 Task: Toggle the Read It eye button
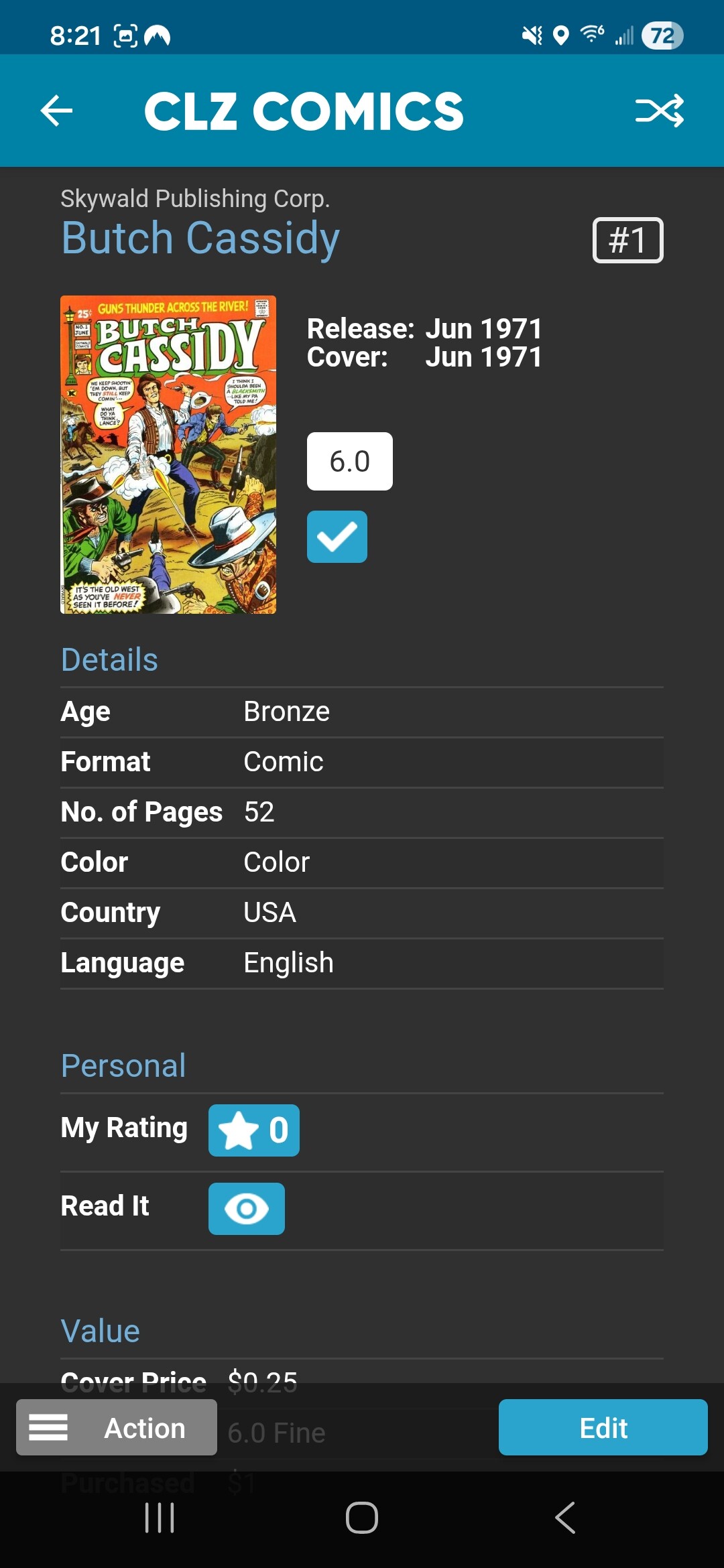coord(247,1209)
